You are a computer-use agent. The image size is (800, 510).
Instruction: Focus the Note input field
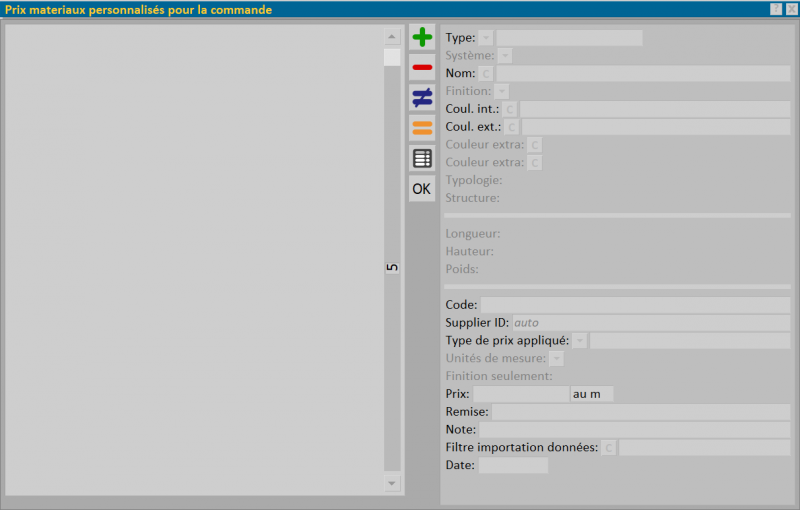[635, 430]
